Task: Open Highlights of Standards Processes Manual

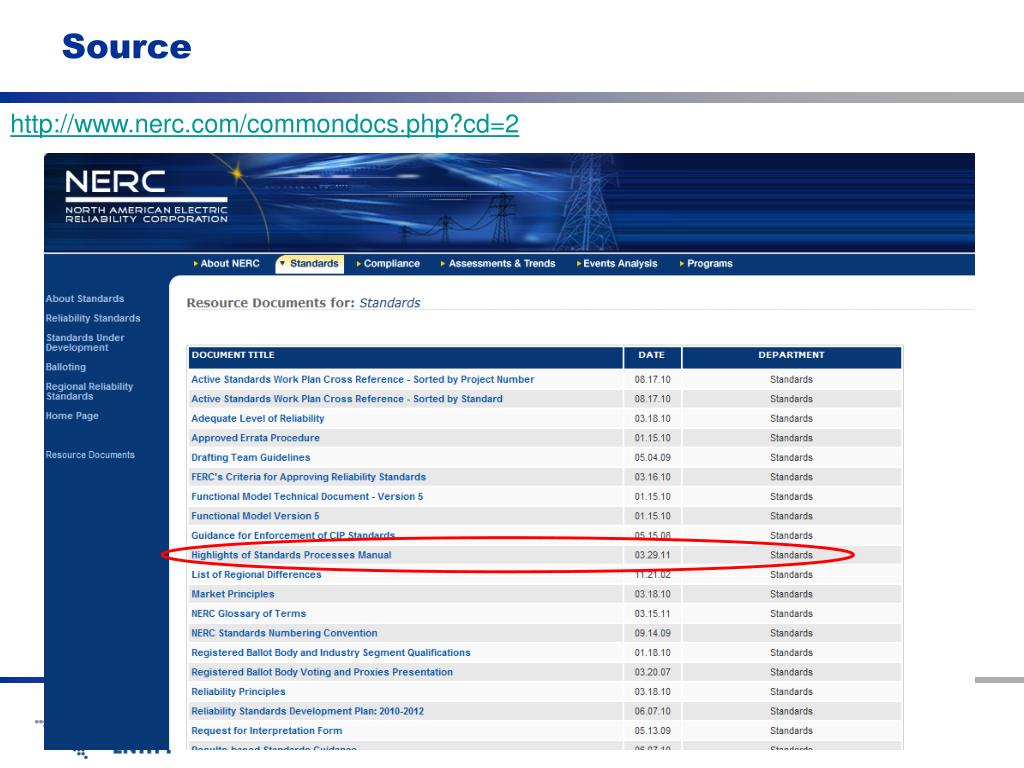Action: [291, 555]
